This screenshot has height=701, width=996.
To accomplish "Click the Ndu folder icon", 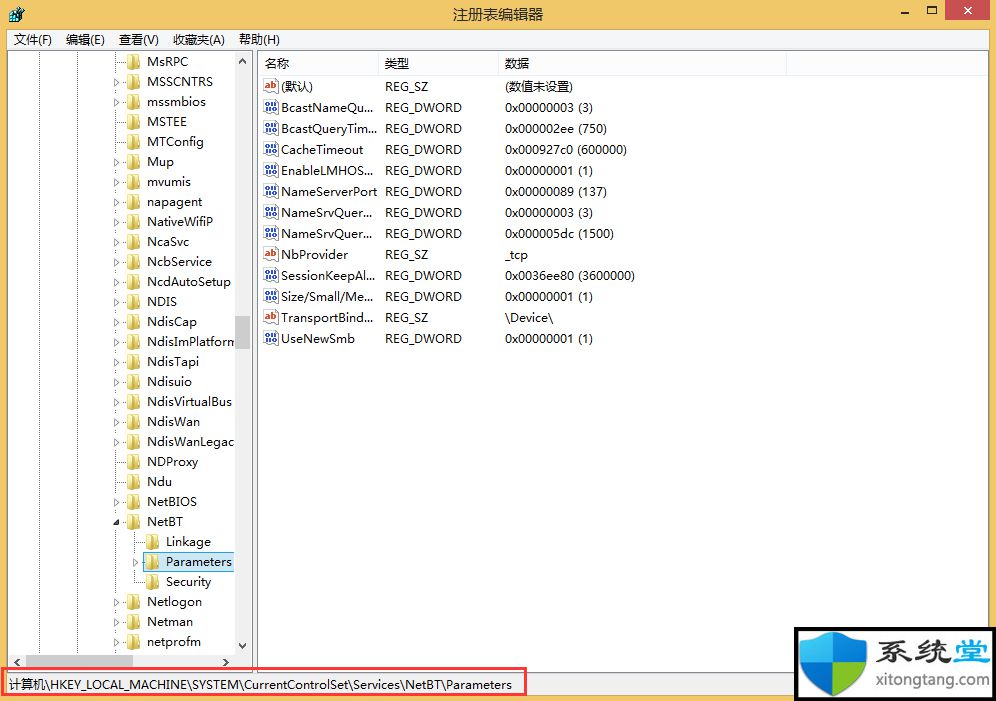I will click(133, 481).
